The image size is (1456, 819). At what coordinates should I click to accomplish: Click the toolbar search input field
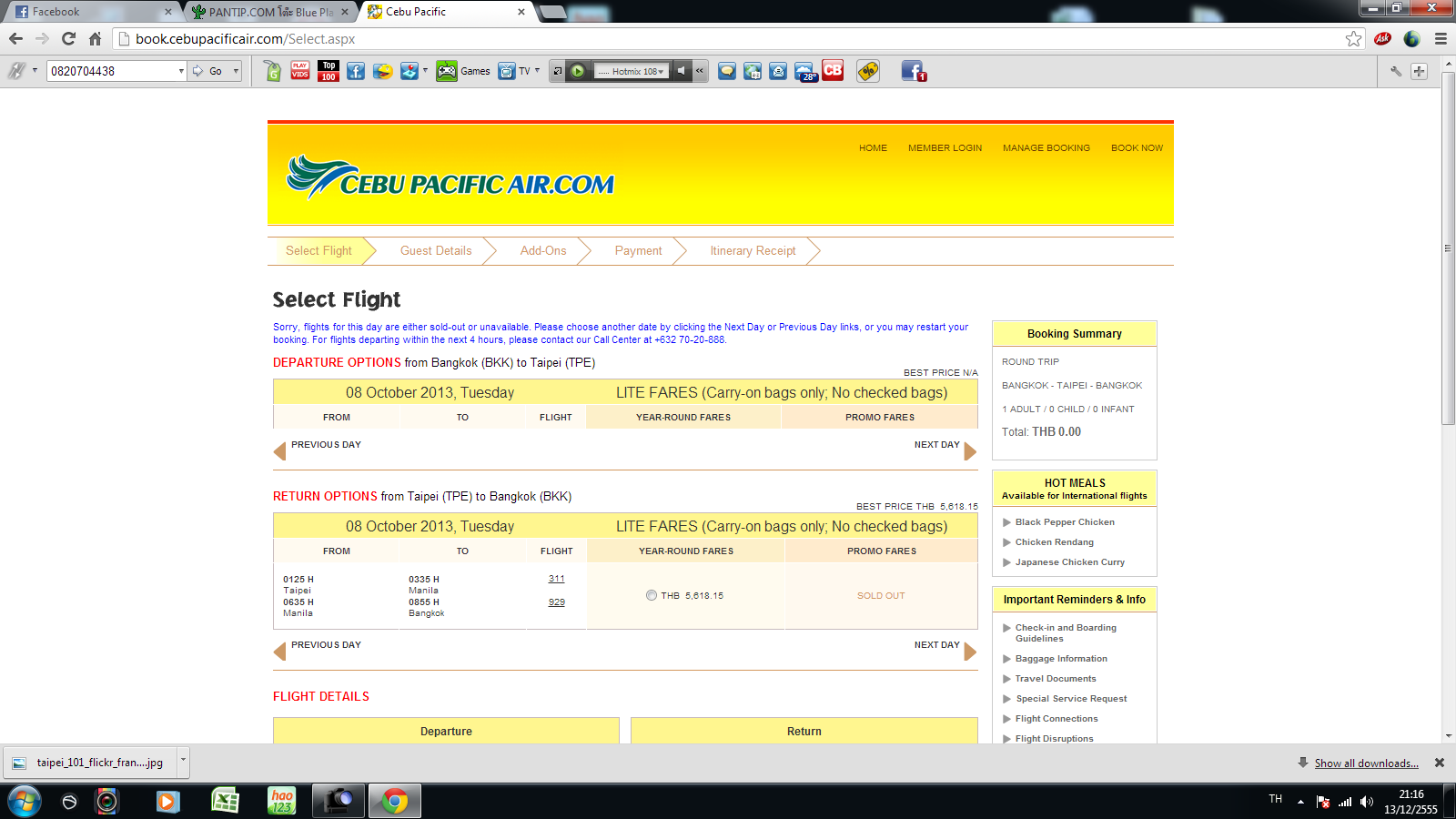pos(112,71)
